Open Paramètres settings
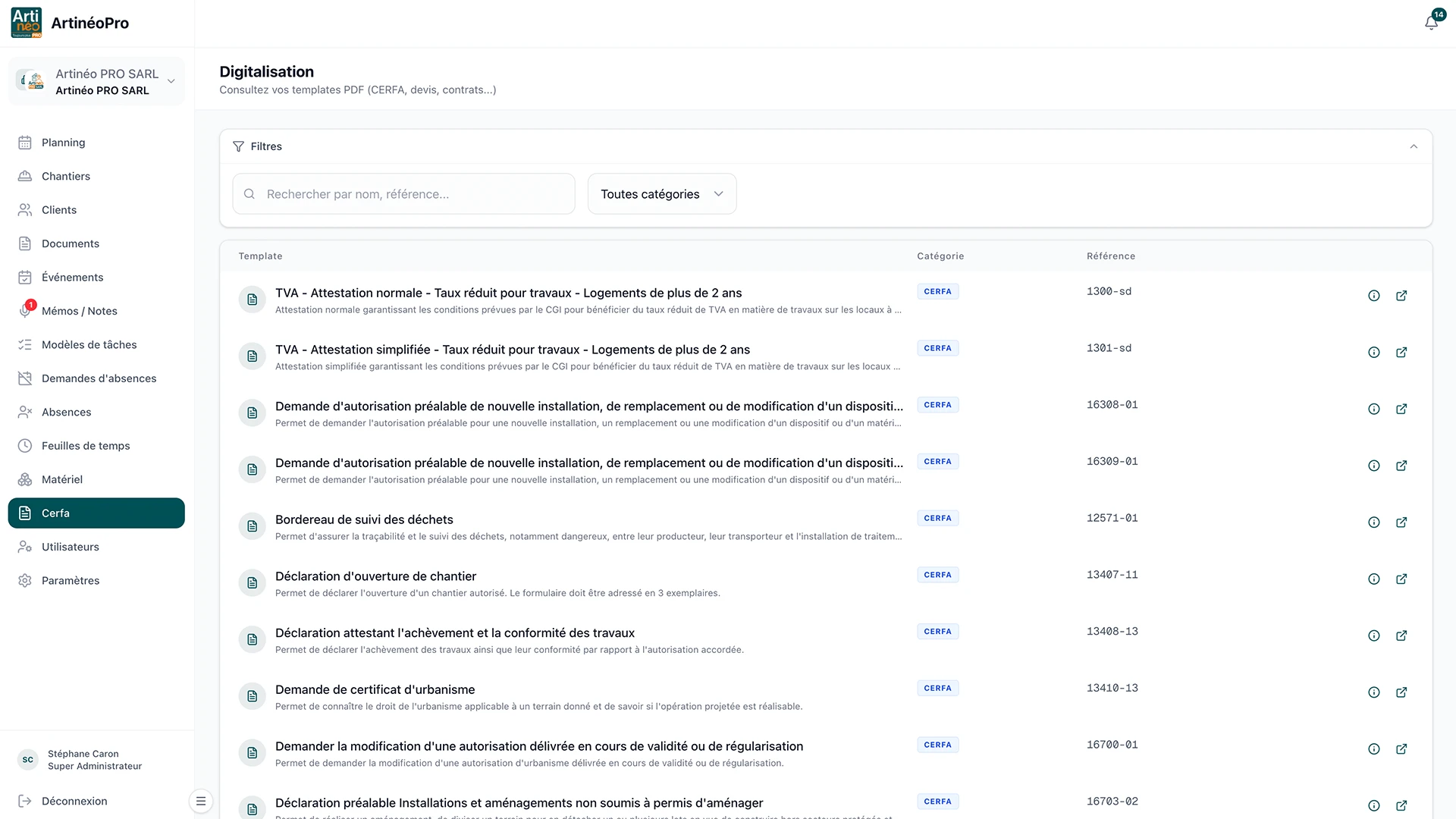This screenshot has height=819, width=1456. click(96, 581)
